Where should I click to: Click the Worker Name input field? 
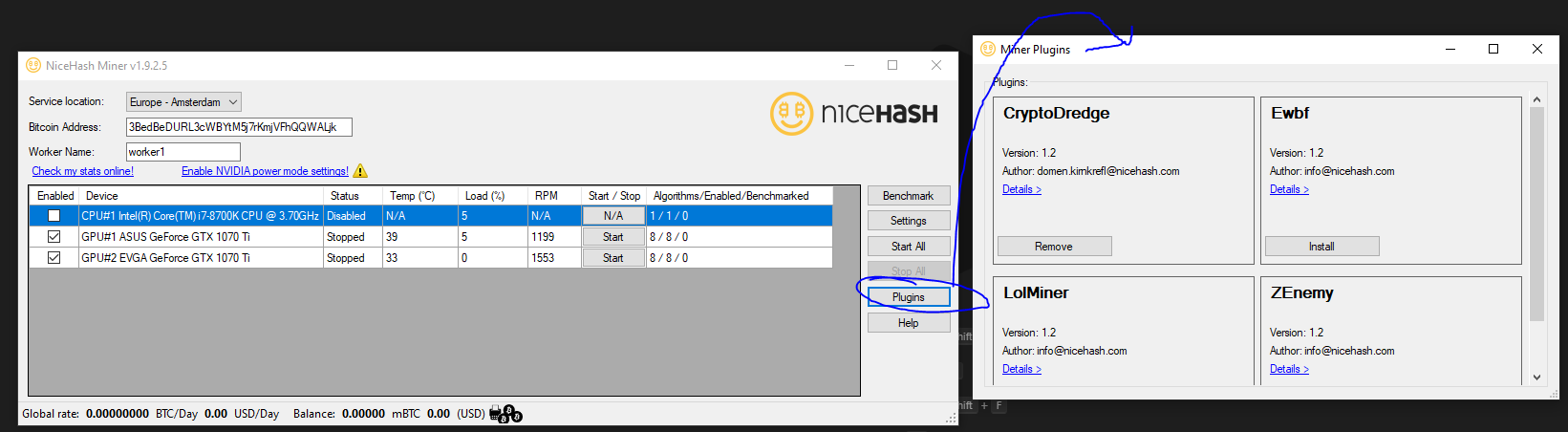[183, 152]
